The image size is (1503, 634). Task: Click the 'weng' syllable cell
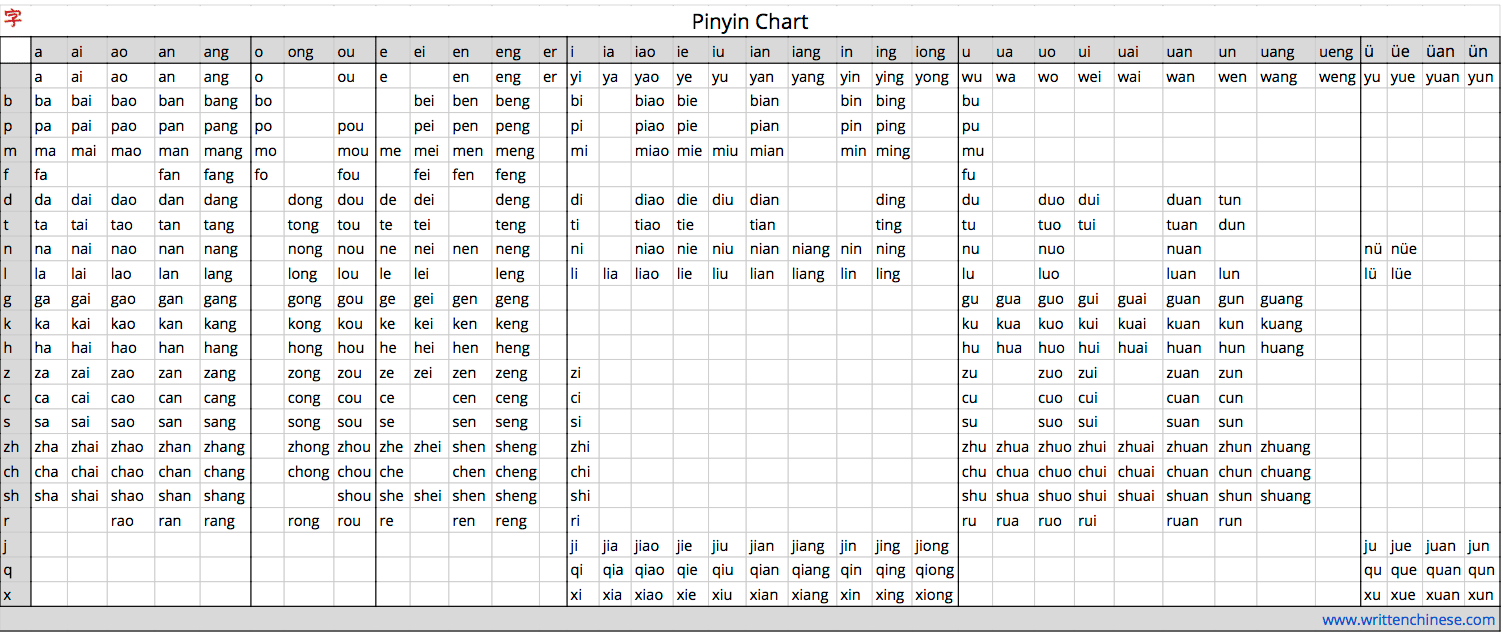[1337, 77]
